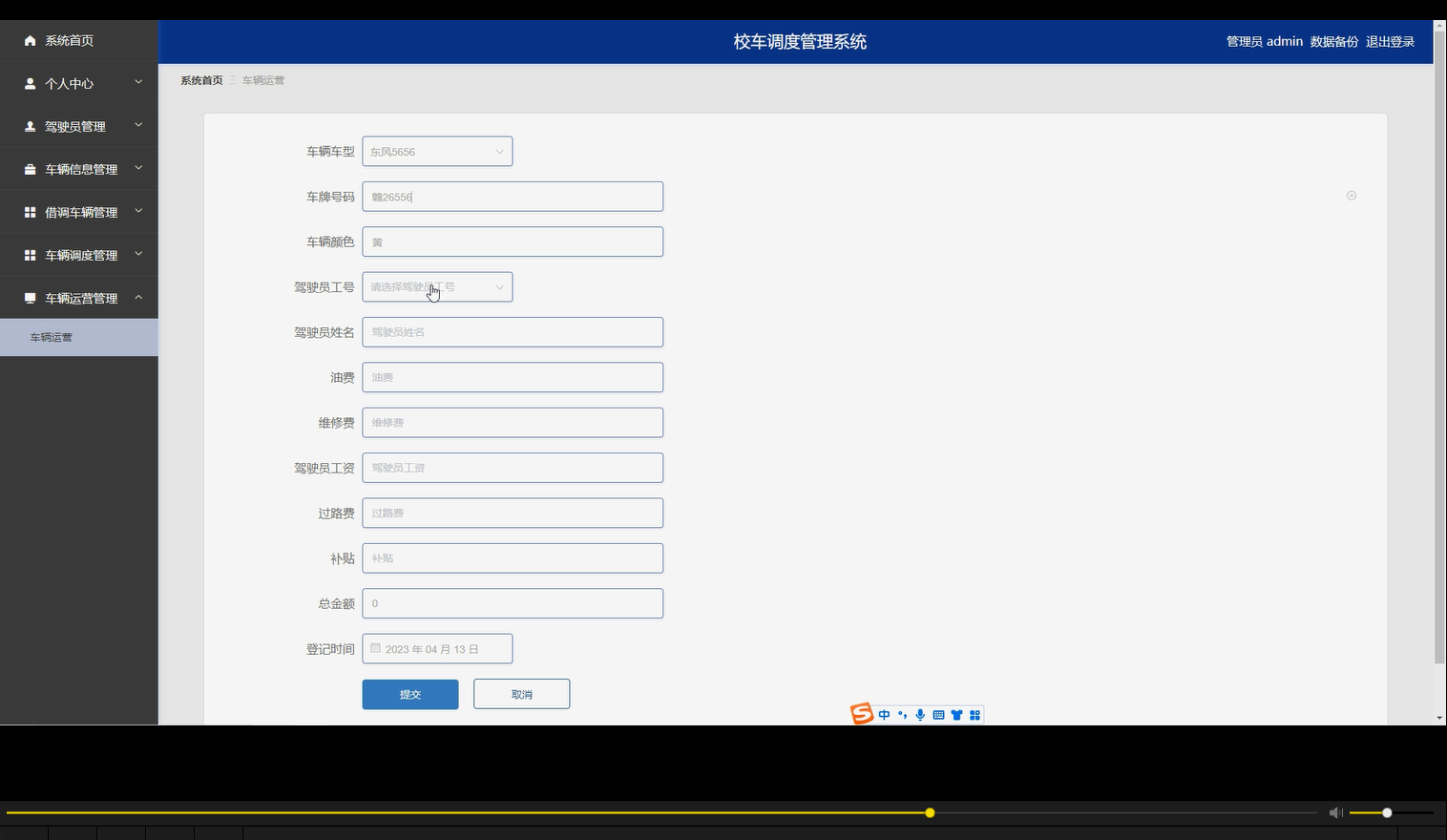Click 退出登录 to log out
The width and height of the screenshot is (1447, 840).
point(1390,41)
